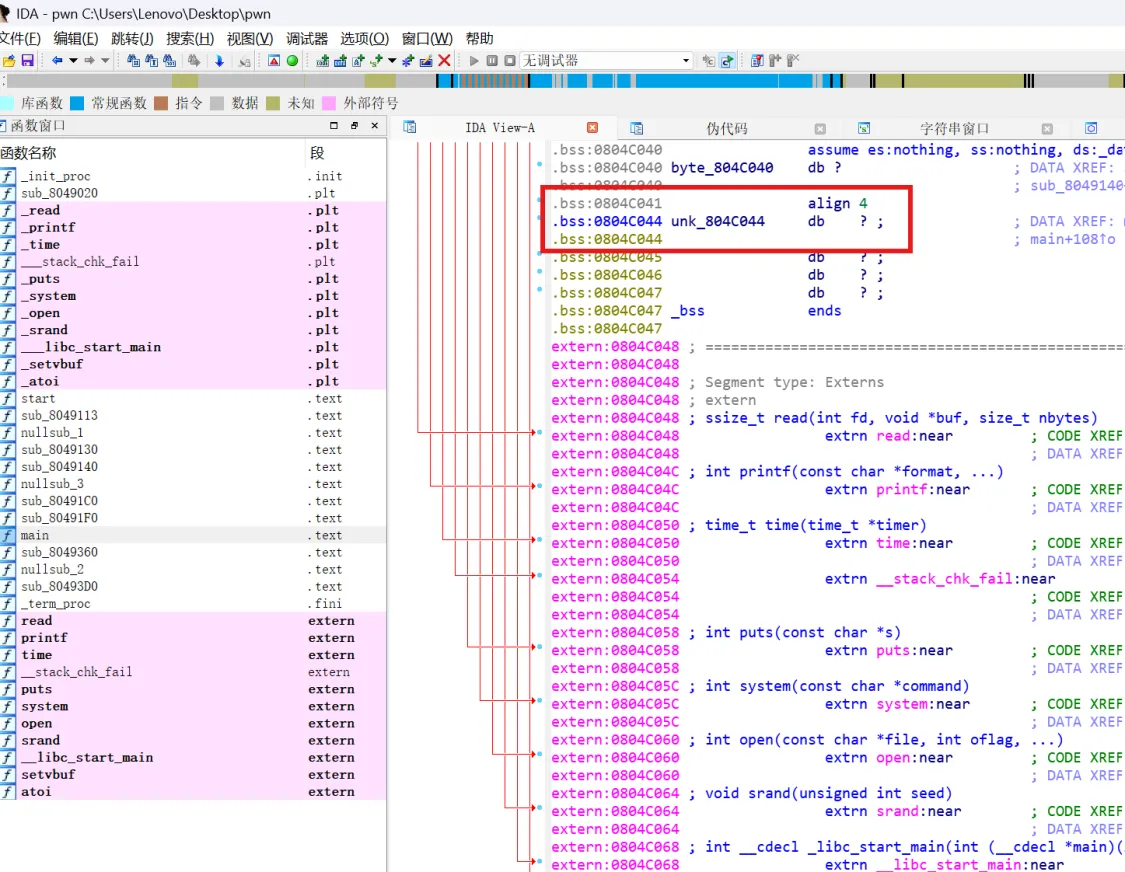Screen dimensions: 1125x872
Task: Select the _system function in .plt
Action: pyautogui.click(x=193, y=296)
